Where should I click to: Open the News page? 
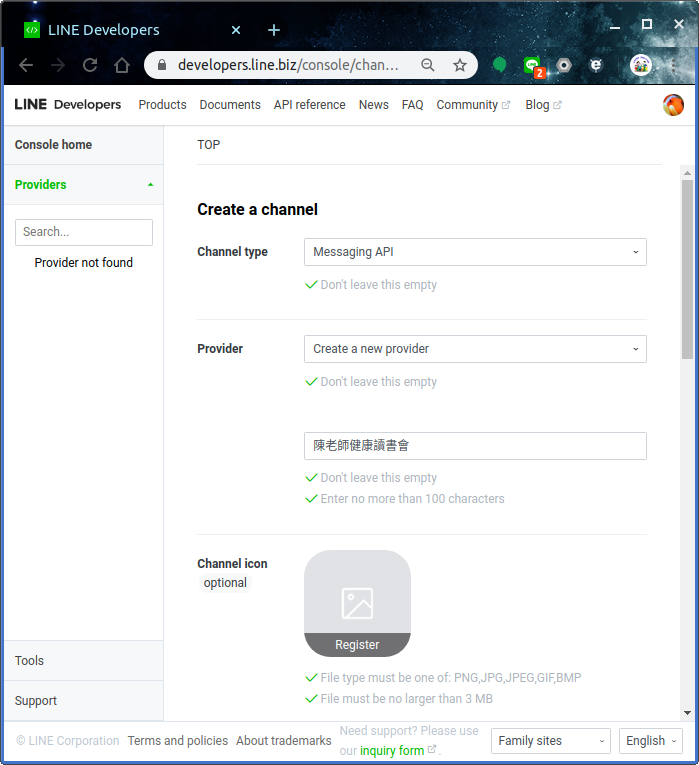[374, 105]
